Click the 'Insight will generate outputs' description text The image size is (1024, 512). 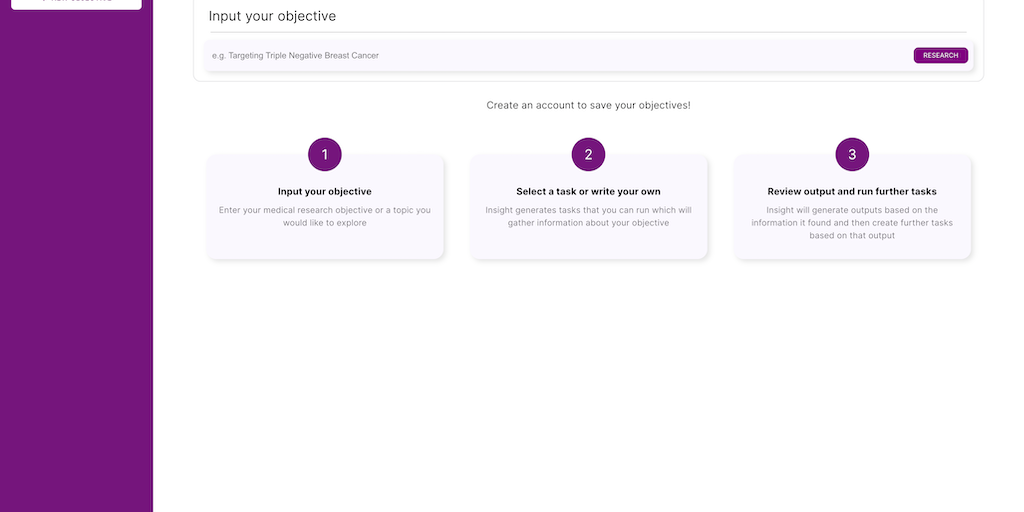coord(852,223)
